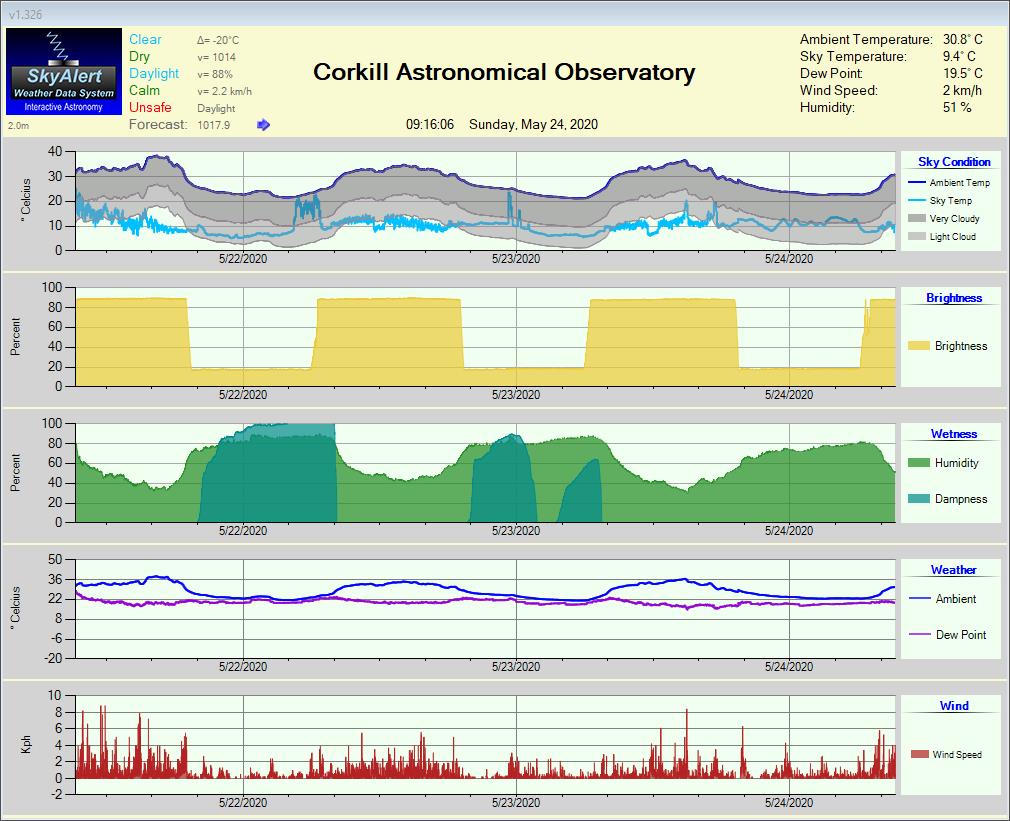Click the teal Dampness legend swatch

coord(918,499)
